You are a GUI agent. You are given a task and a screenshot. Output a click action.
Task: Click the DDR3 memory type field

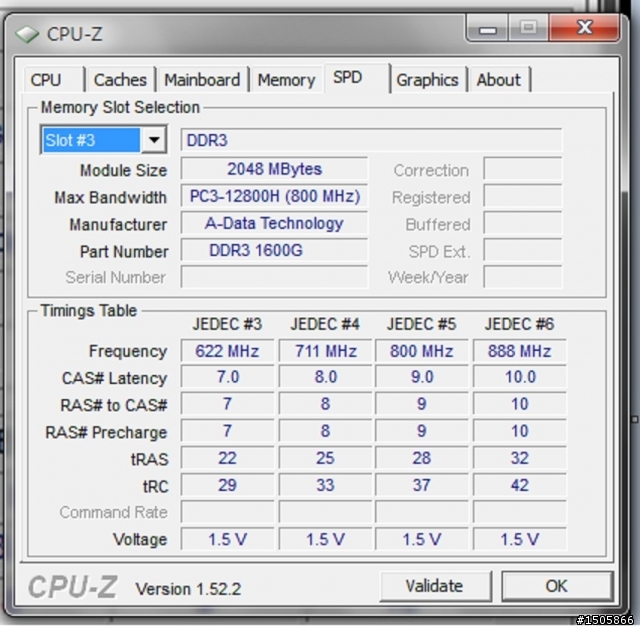(371, 140)
